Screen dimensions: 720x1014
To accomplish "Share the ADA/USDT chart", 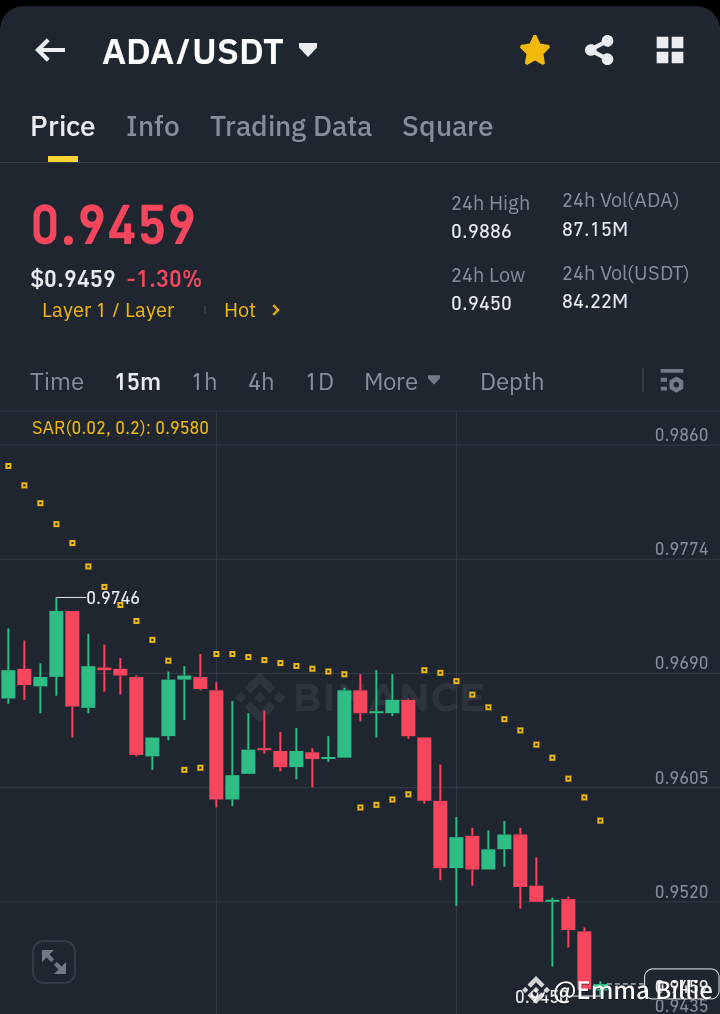I will point(599,50).
